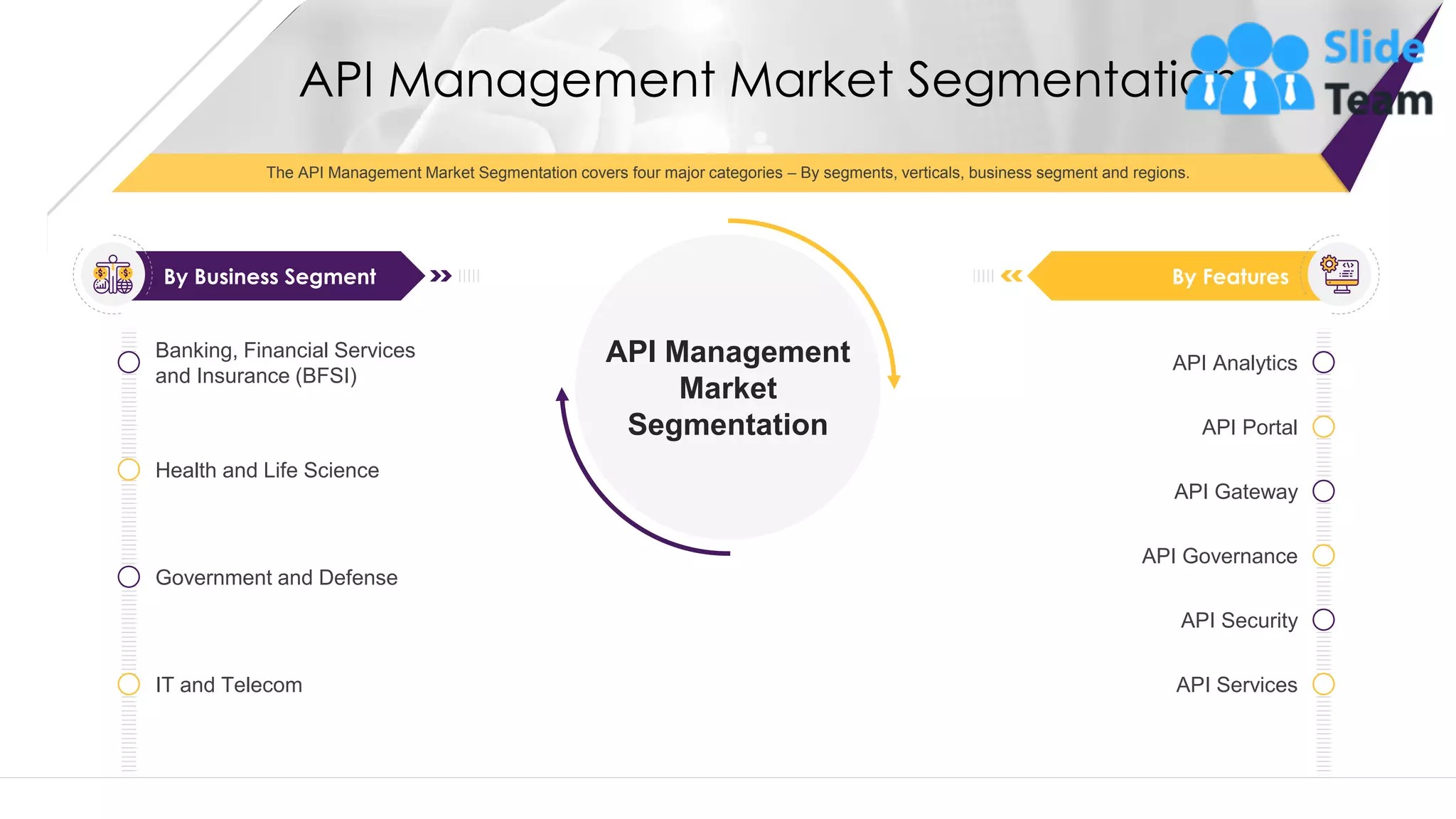Select the circle bullet beside BFSI
This screenshot has width=1456, height=819.
(129, 363)
